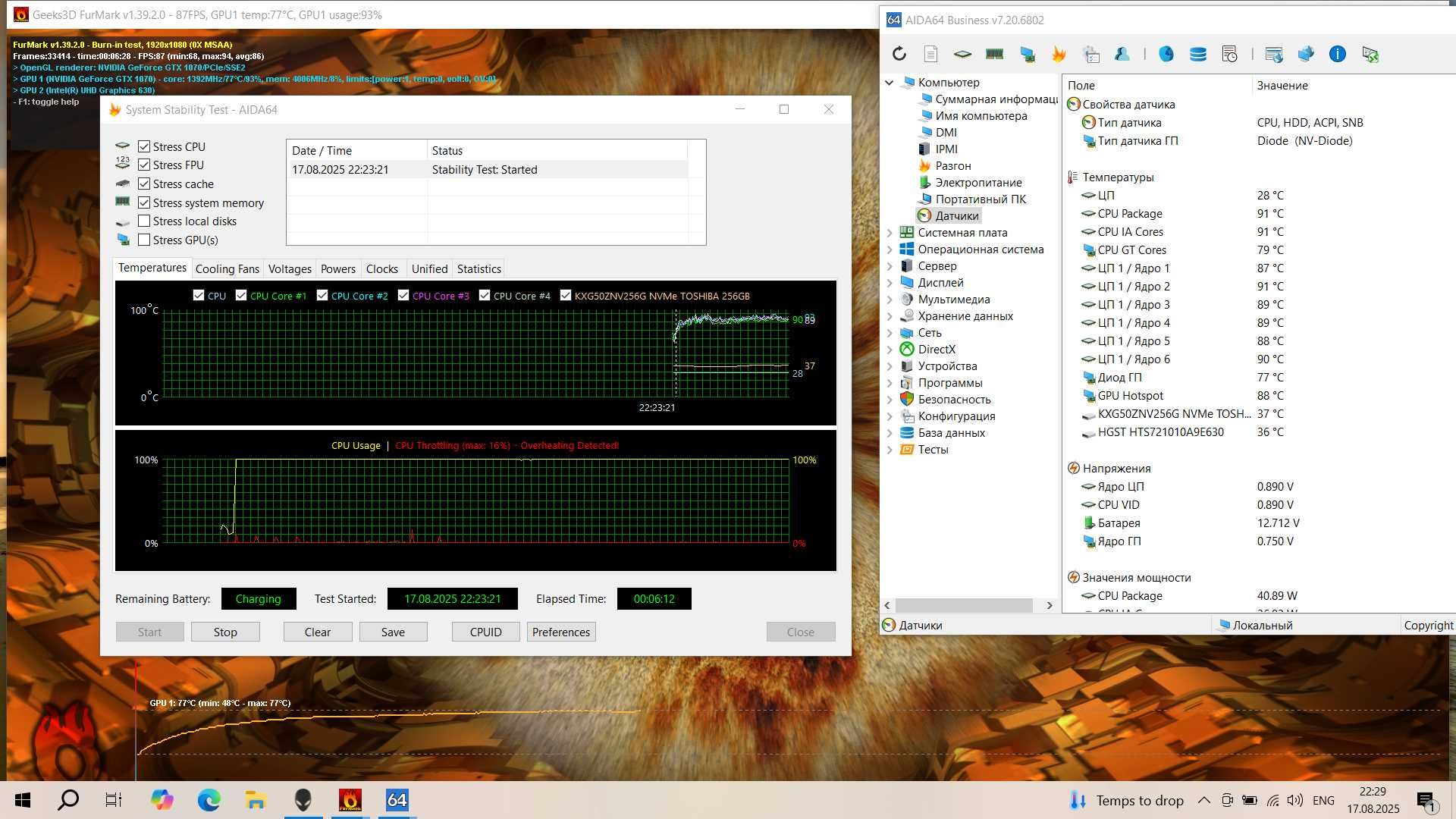Open Task View on the taskbar
Viewport: 1456px width, 819px height.
click(x=114, y=800)
